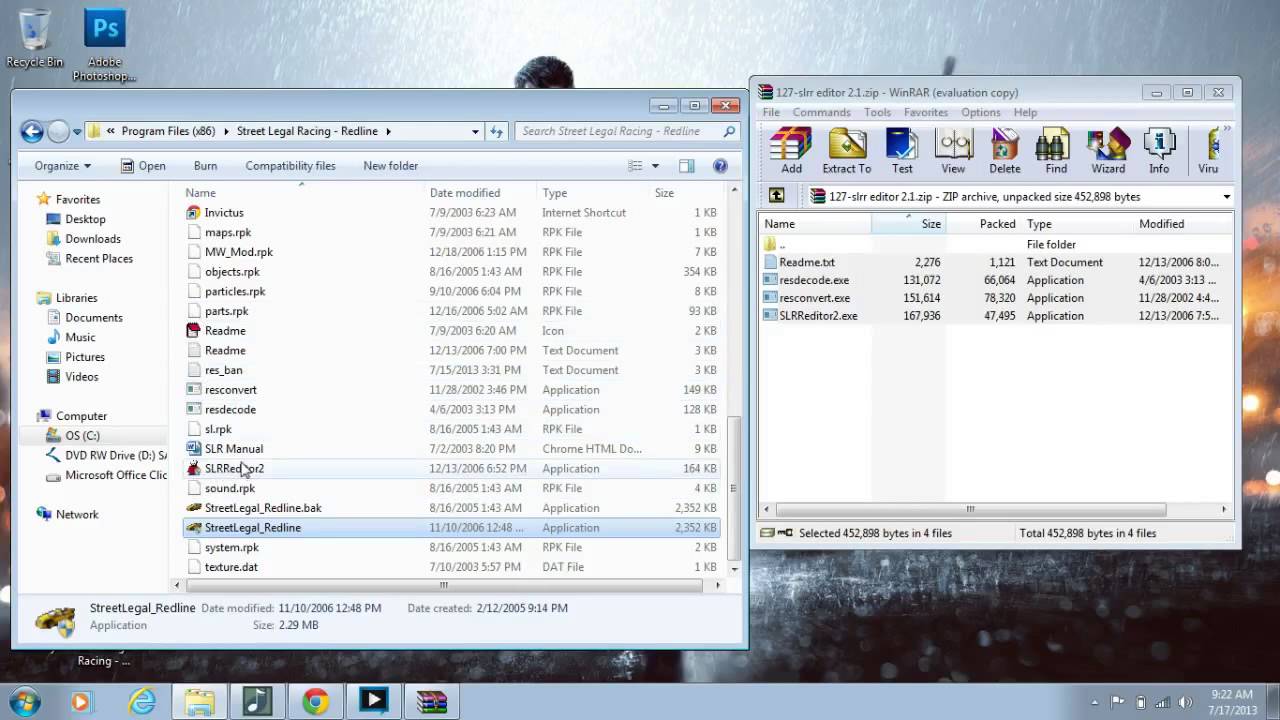Click the Windows Start orb
Viewport: 1280px width, 720px height.
tap(23, 701)
